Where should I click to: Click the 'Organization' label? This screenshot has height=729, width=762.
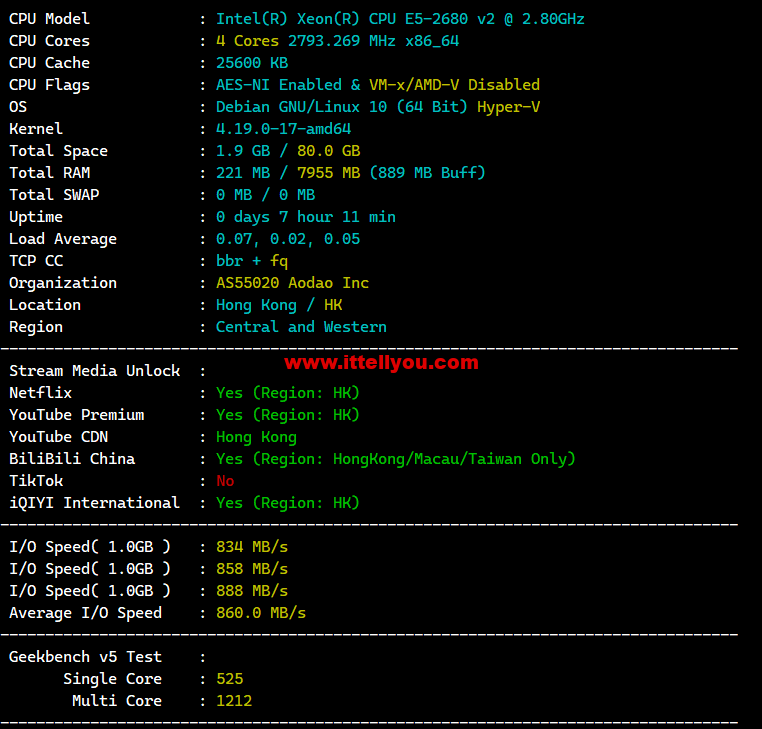63,283
